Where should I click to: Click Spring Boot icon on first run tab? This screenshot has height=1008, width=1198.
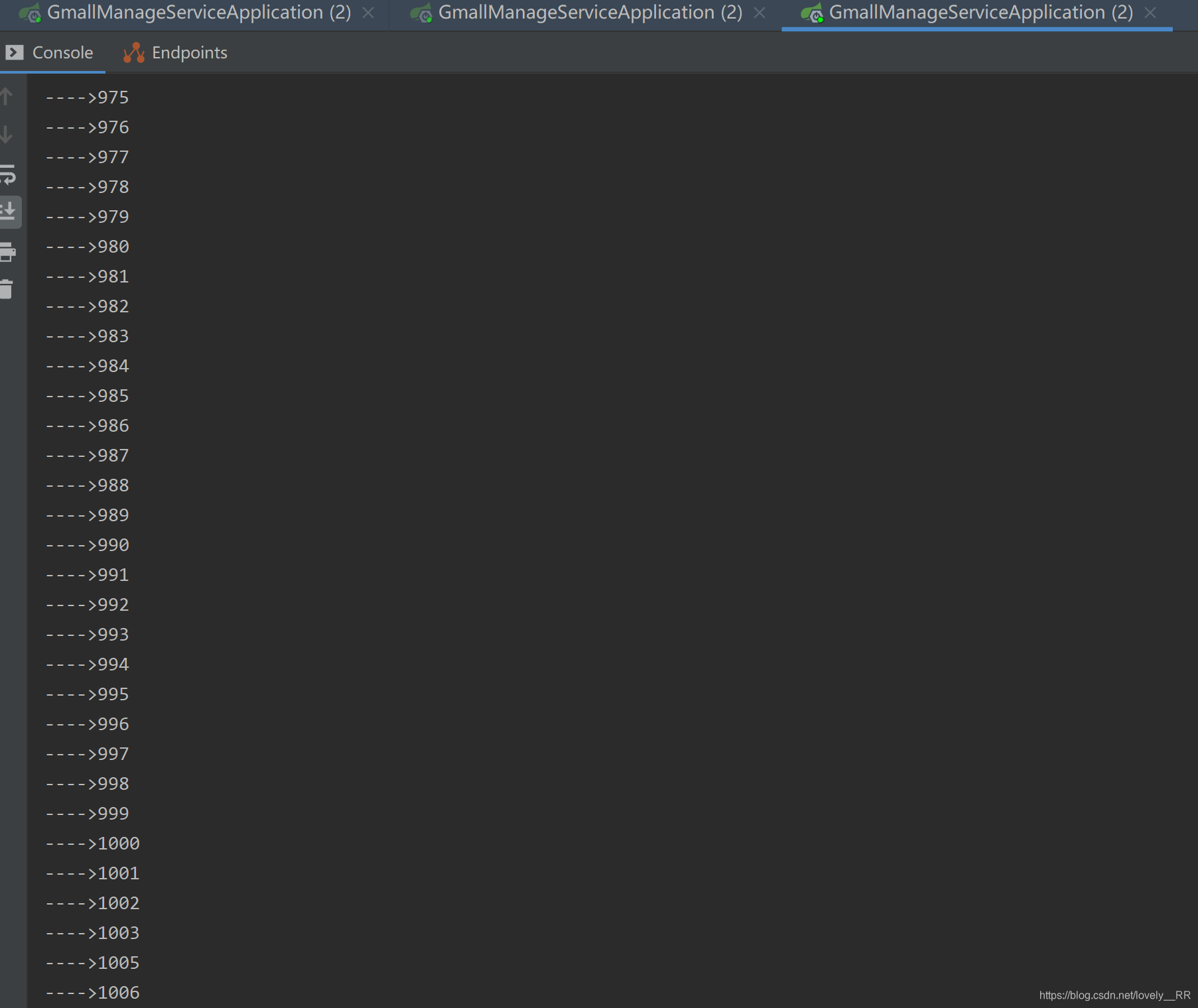pos(30,13)
